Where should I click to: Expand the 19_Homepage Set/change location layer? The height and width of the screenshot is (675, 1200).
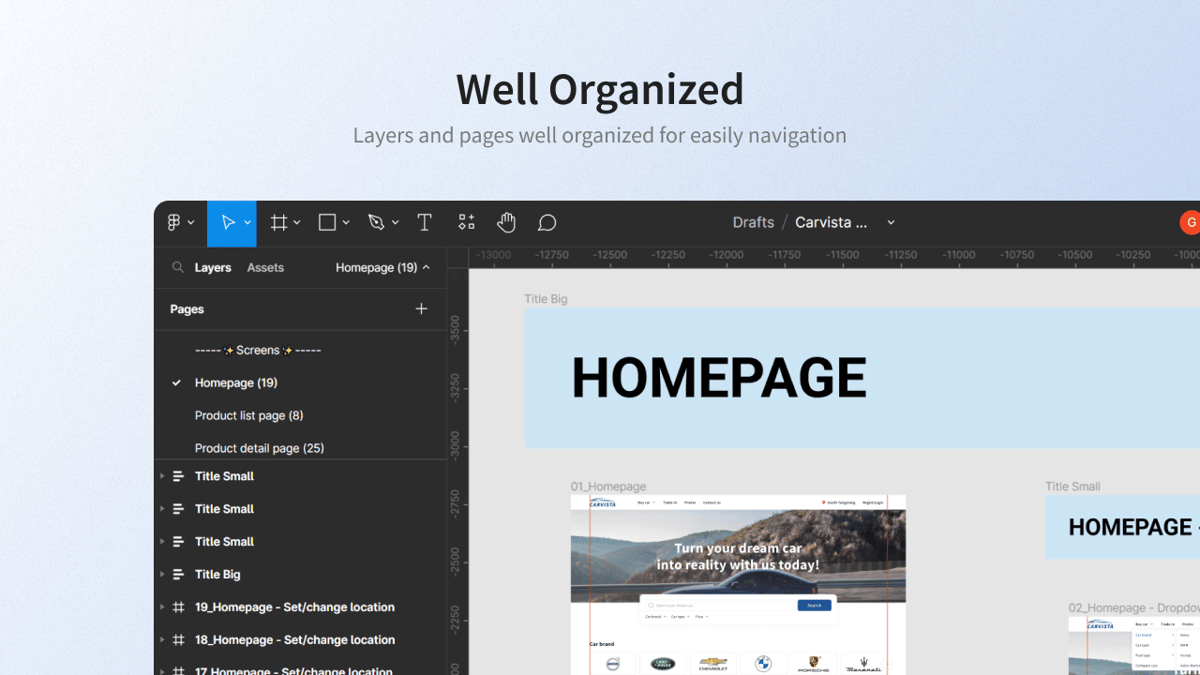pos(161,607)
